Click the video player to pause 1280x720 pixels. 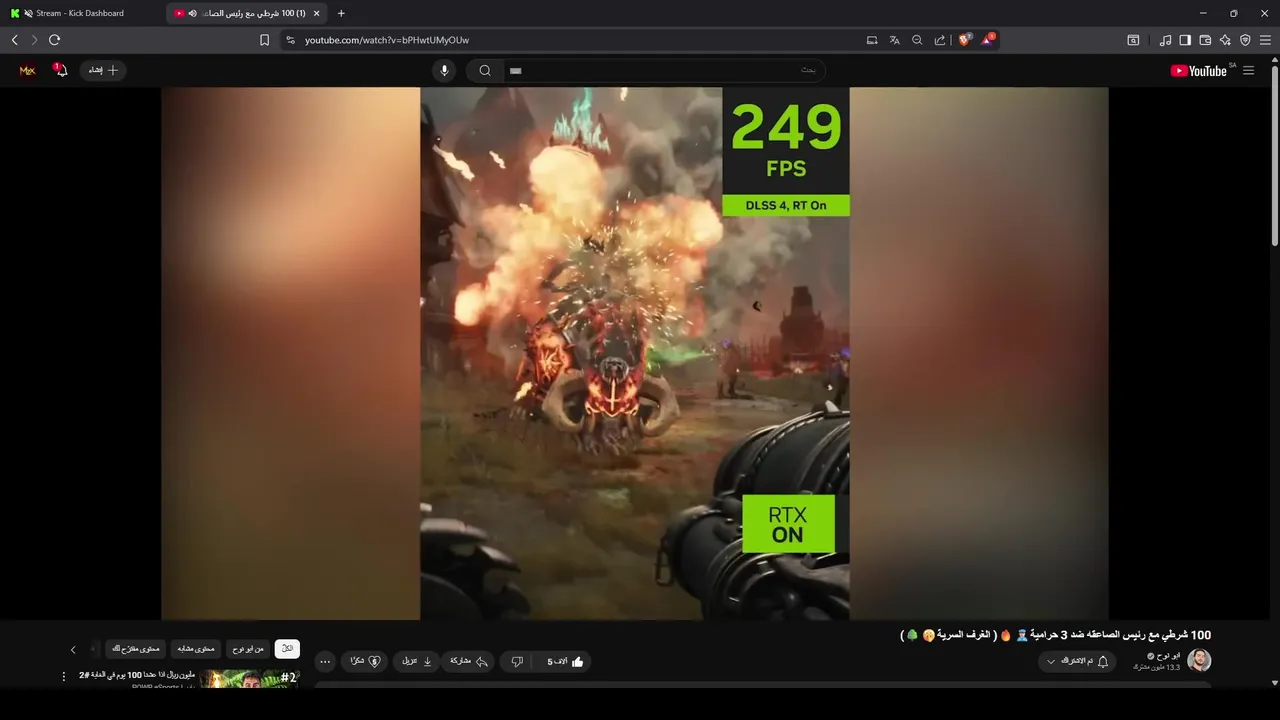[x=635, y=353]
